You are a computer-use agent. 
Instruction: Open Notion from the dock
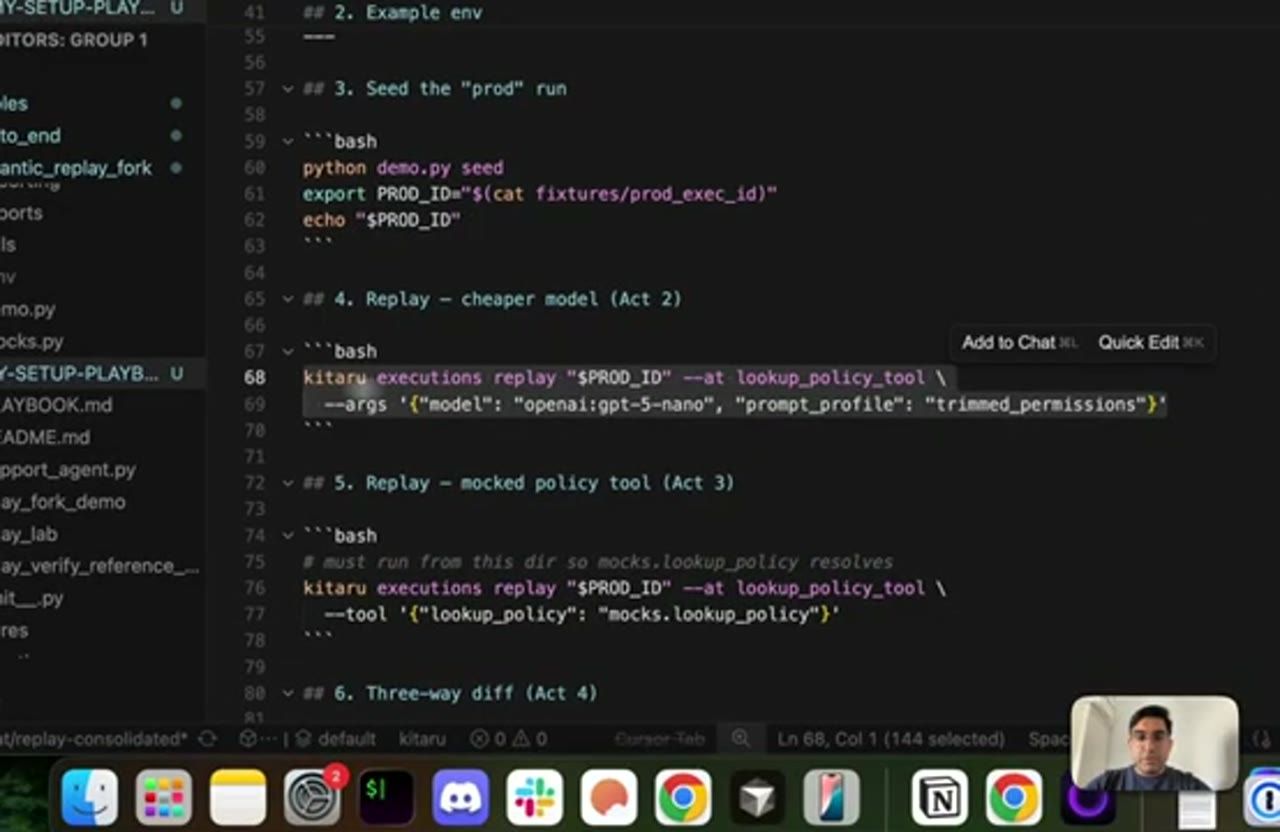click(x=939, y=797)
